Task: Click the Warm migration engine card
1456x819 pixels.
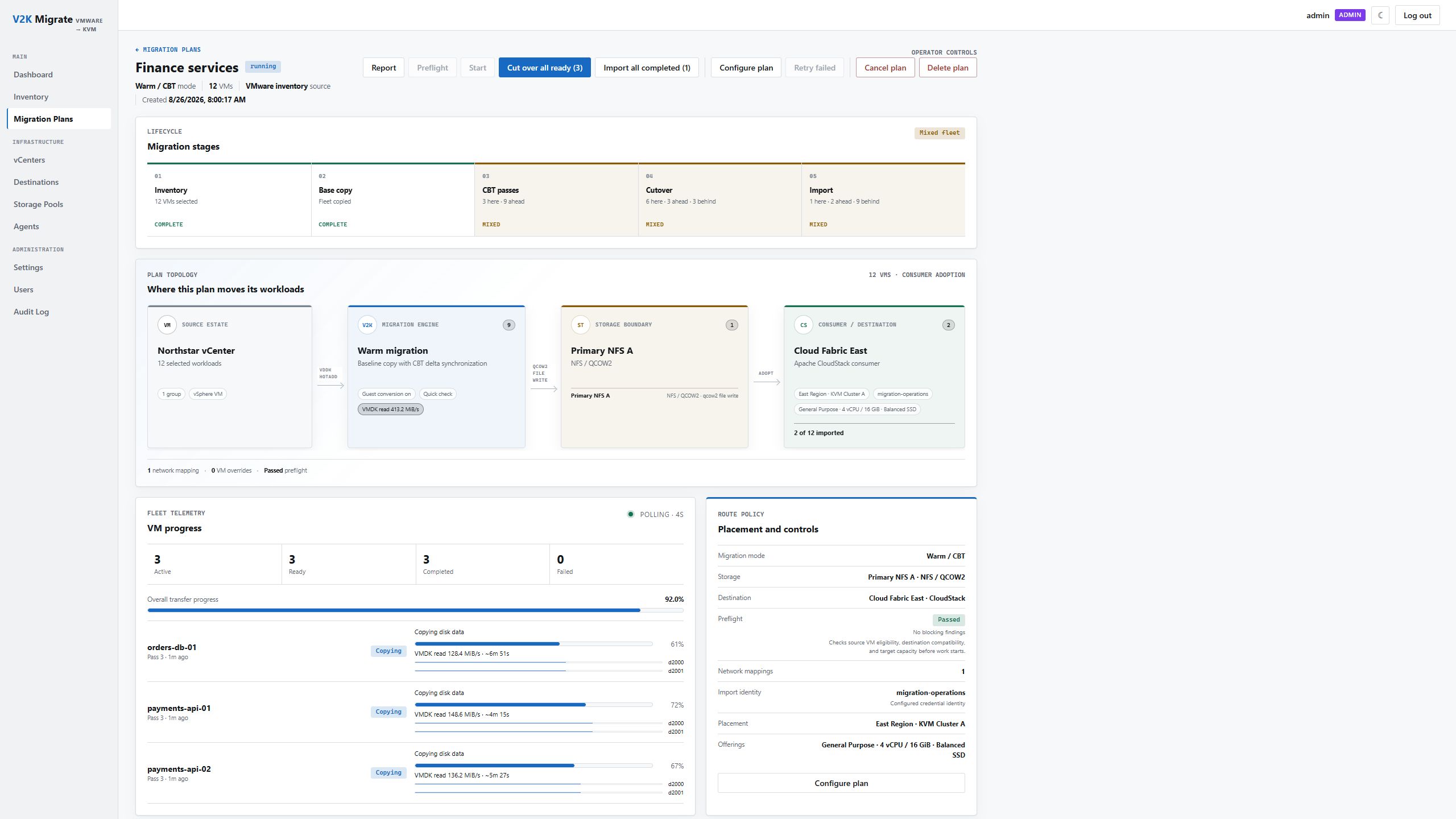Action: tap(436, 377)
